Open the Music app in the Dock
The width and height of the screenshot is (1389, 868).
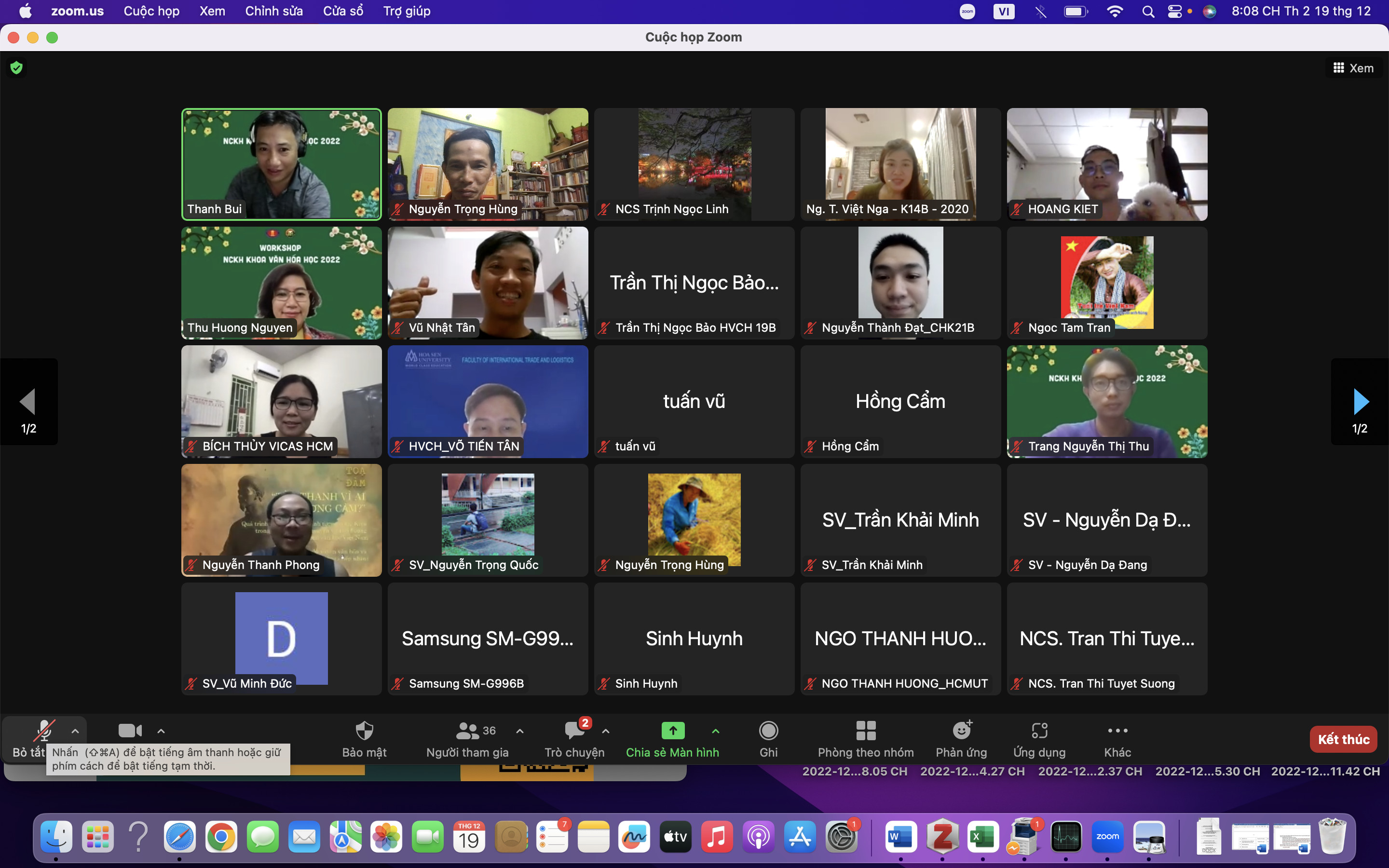point(717,837)
